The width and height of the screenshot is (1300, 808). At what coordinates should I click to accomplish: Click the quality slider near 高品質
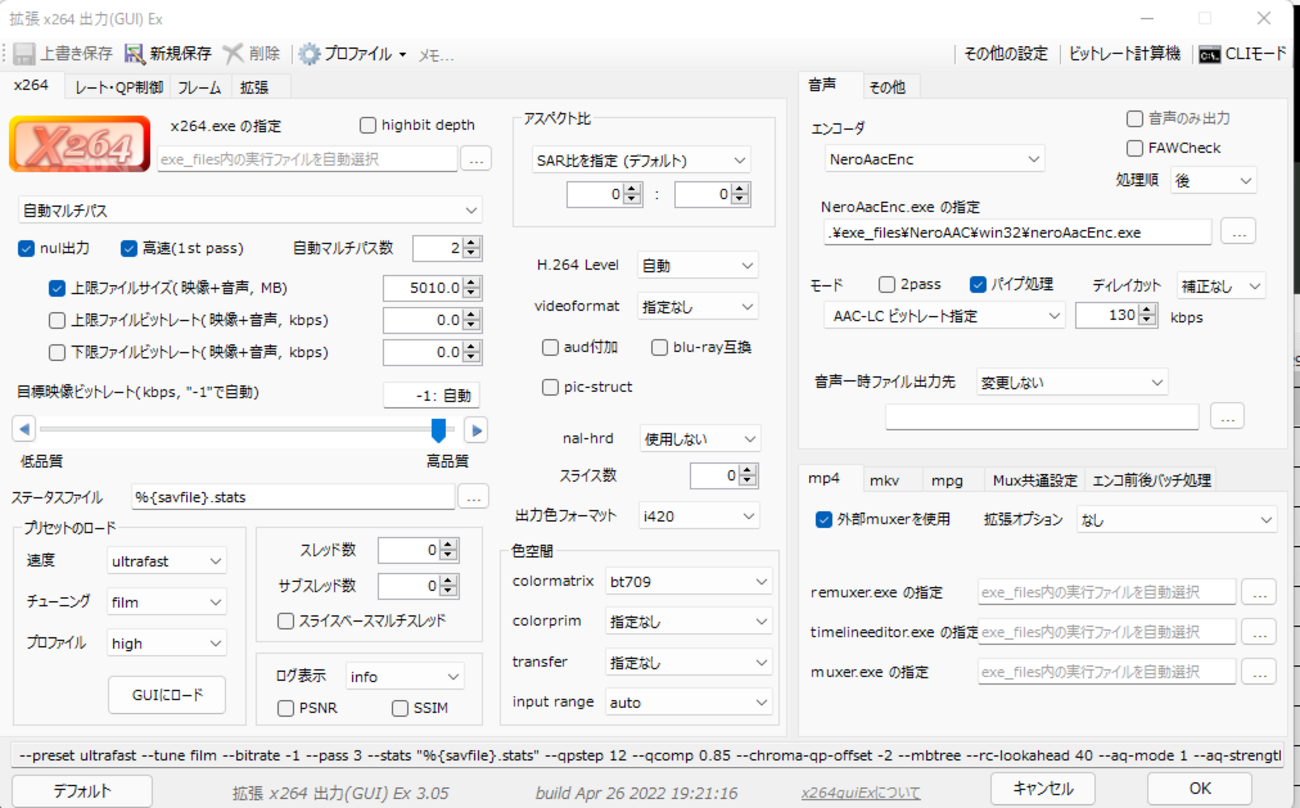[x=439, y=428]
